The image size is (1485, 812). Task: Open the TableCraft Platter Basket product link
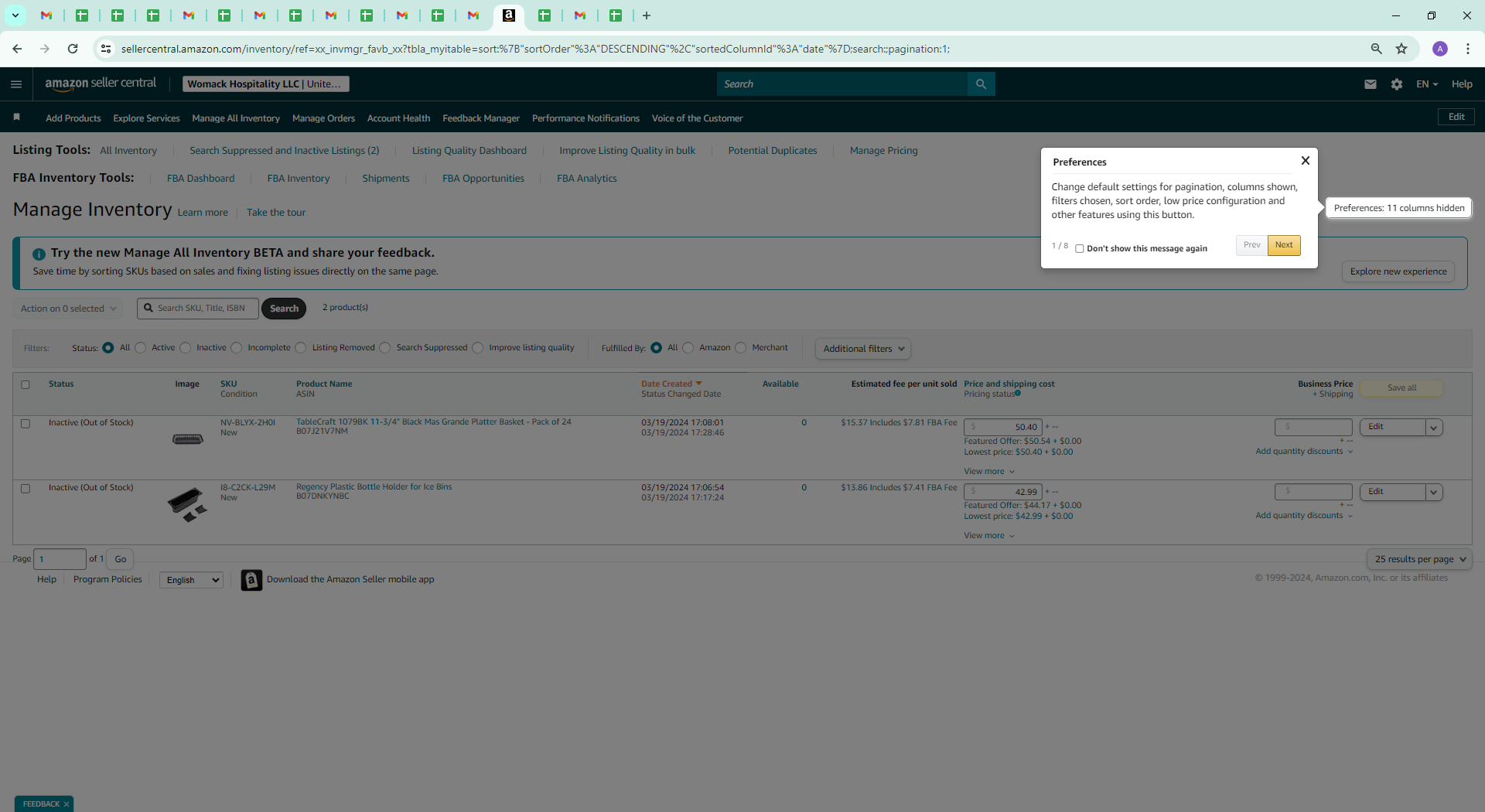tap(434, 422)
